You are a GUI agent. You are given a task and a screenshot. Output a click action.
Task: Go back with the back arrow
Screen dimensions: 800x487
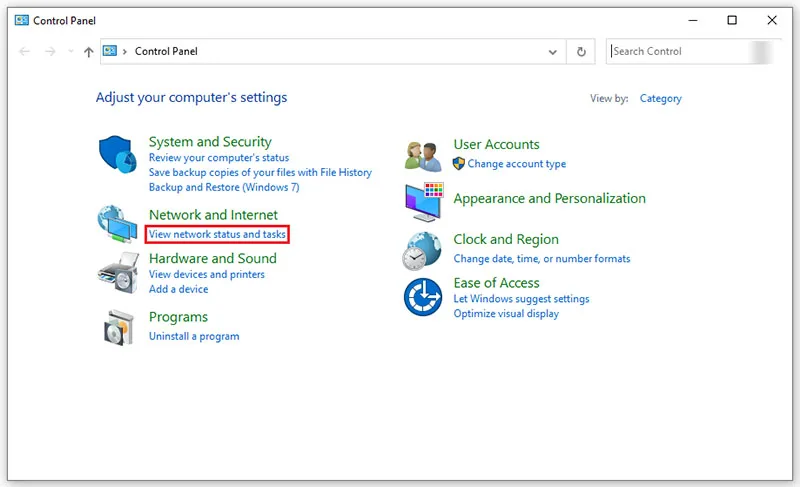click(x=24, y=52)
